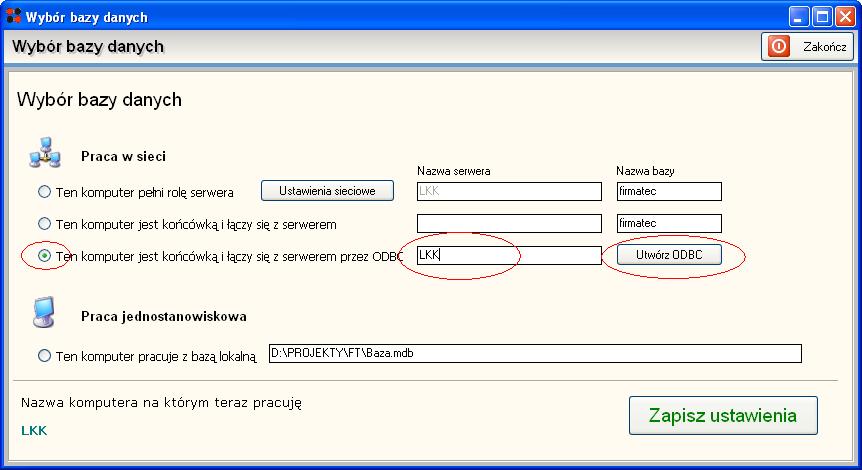Click the single computer icon near Praca jednostanowiskowa
The image size is (862, 470).
(x=44, y=312)
